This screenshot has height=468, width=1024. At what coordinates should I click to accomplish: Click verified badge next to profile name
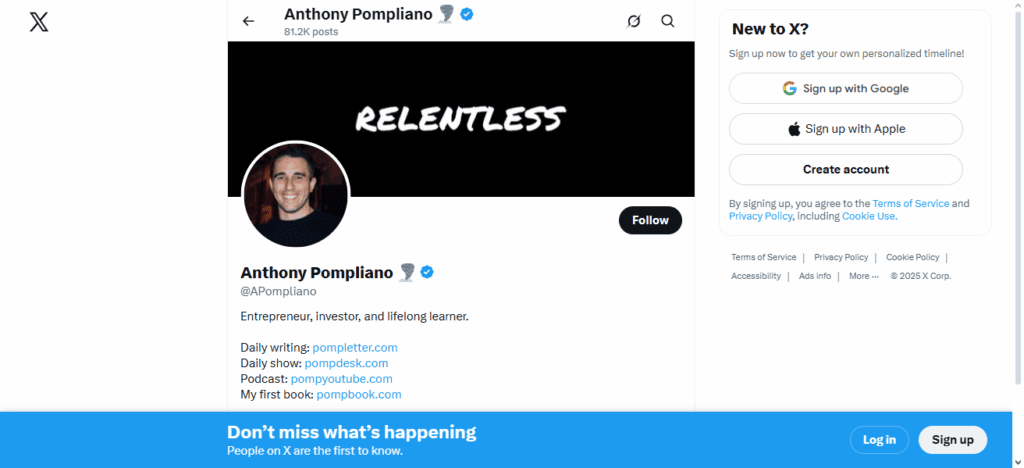tap(426, 272)
